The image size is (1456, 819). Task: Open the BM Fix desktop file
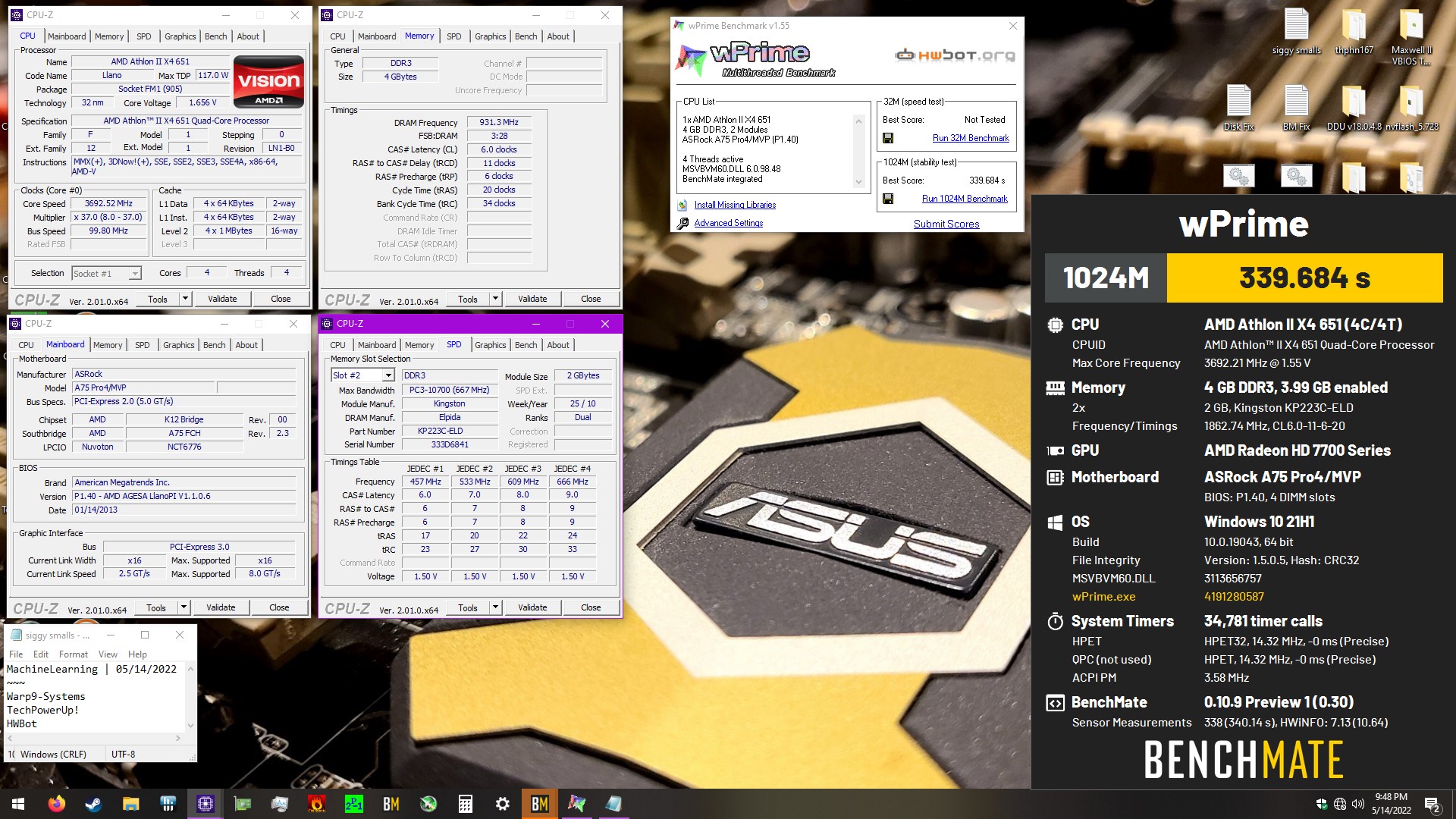point(1296,106)
